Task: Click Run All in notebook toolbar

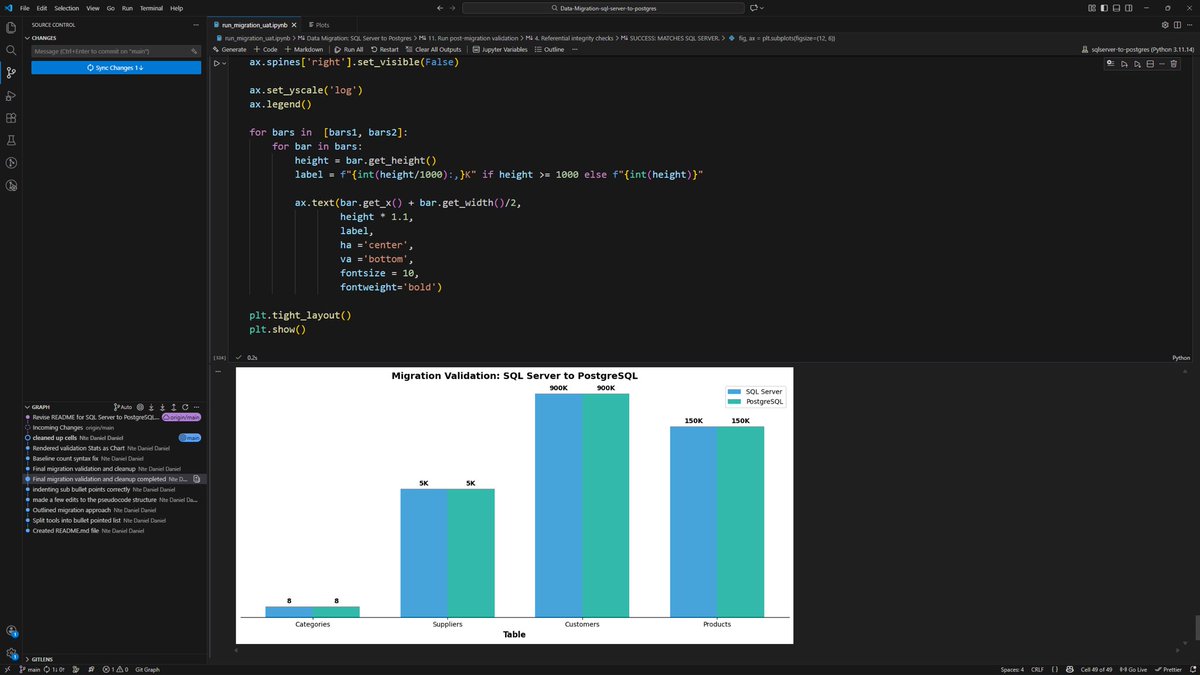Action: click(x=349, y=49)
